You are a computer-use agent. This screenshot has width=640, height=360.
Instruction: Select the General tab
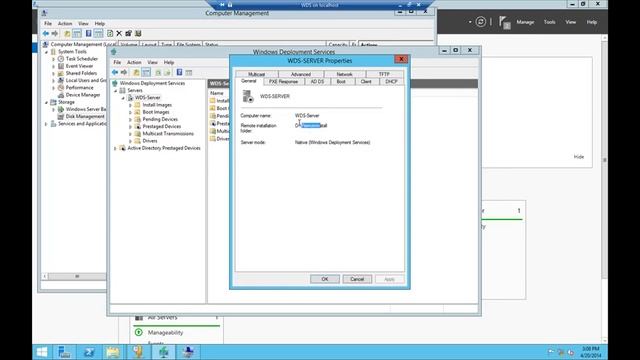[x=249, y=81]
